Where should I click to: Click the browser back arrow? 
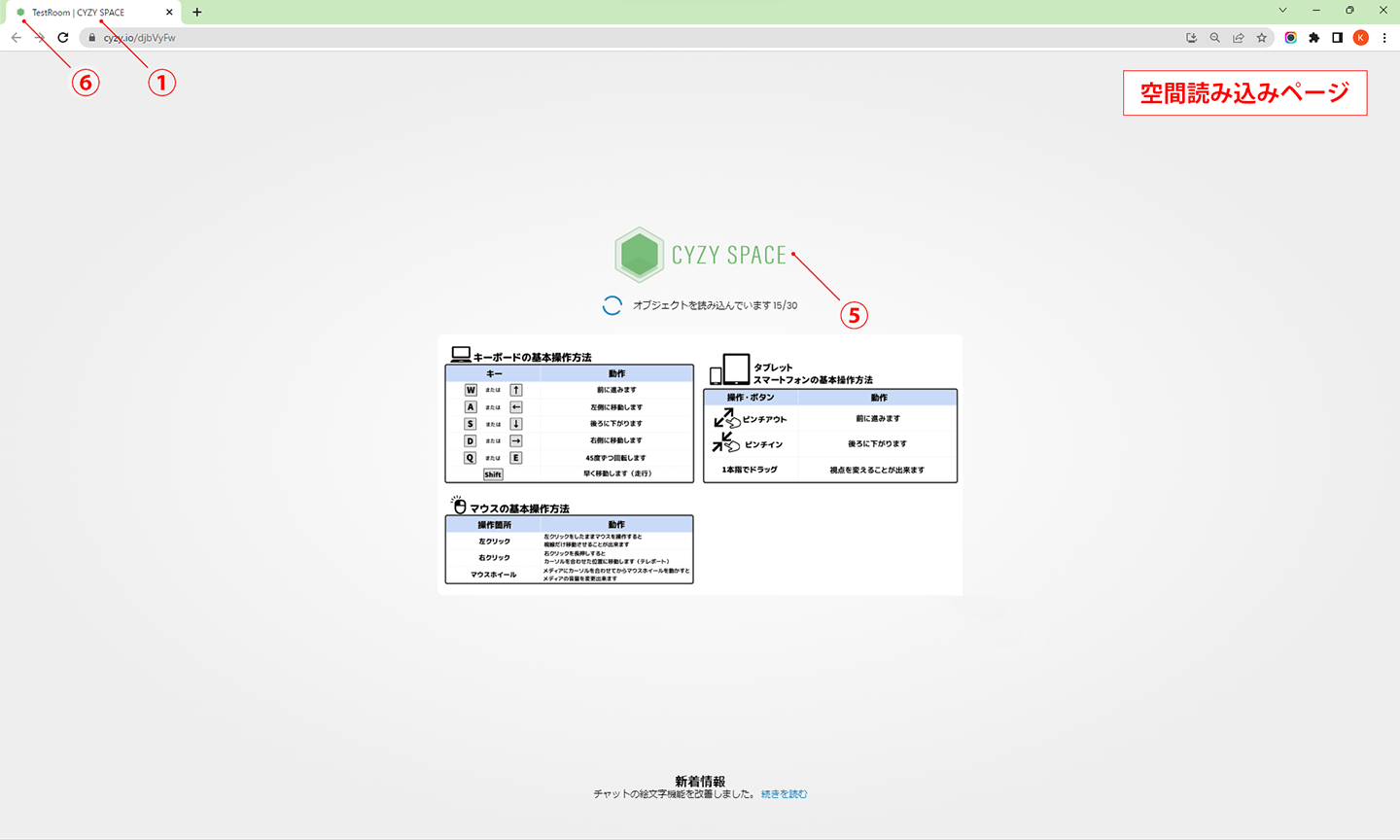tap(16, 38)
